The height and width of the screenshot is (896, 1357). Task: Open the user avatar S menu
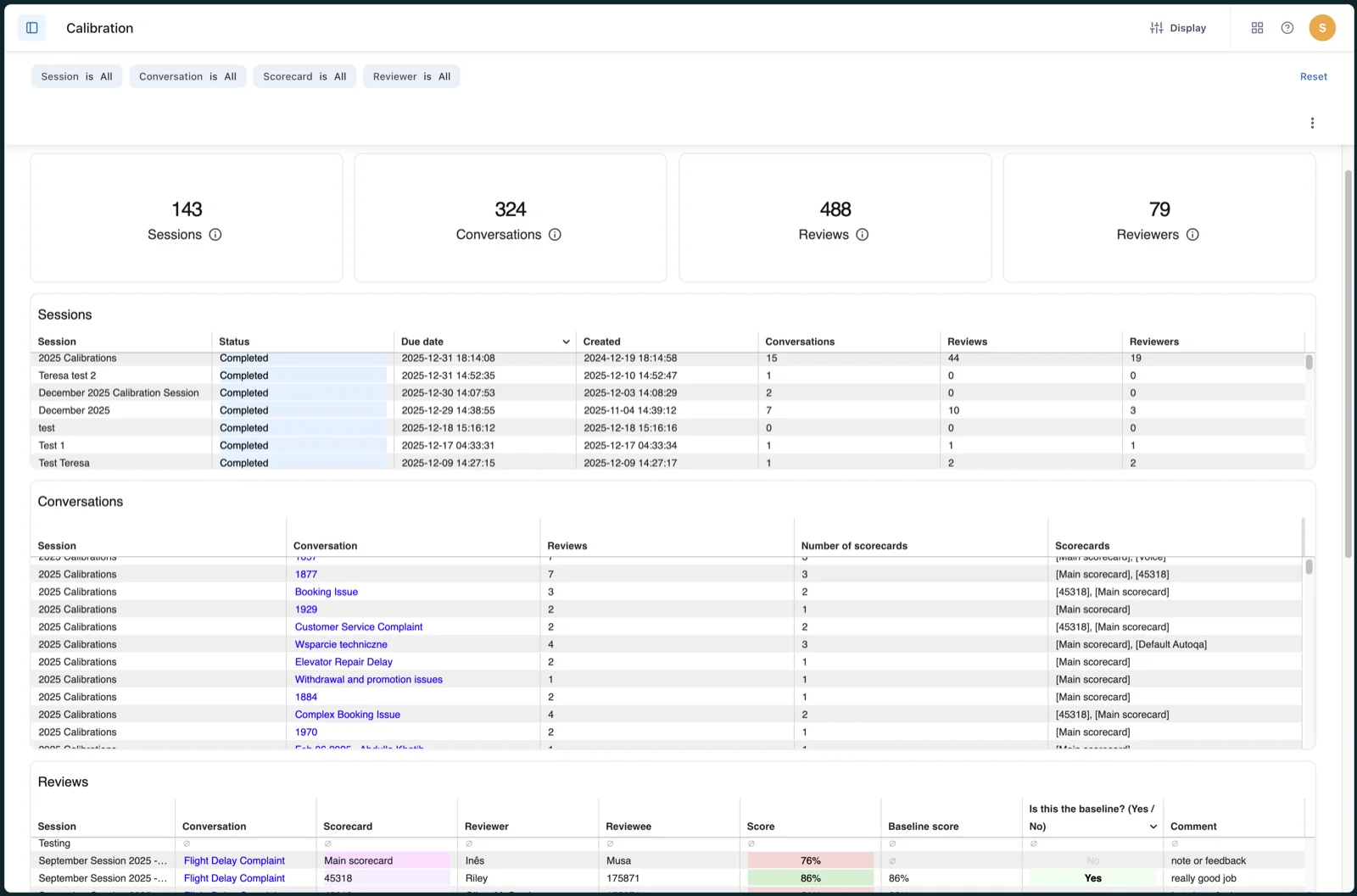pos(1322,28)
